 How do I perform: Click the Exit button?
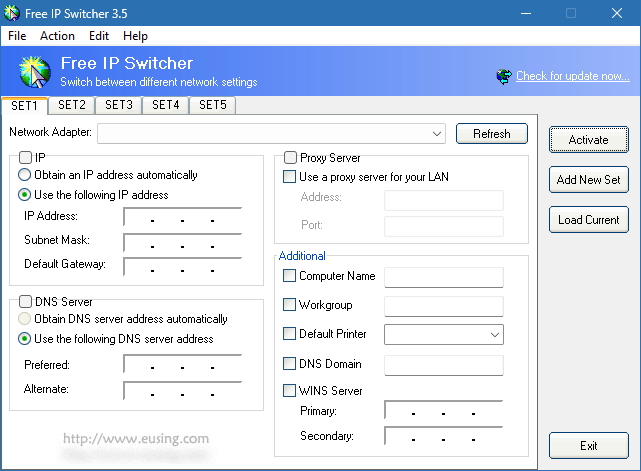pos(589,446)
